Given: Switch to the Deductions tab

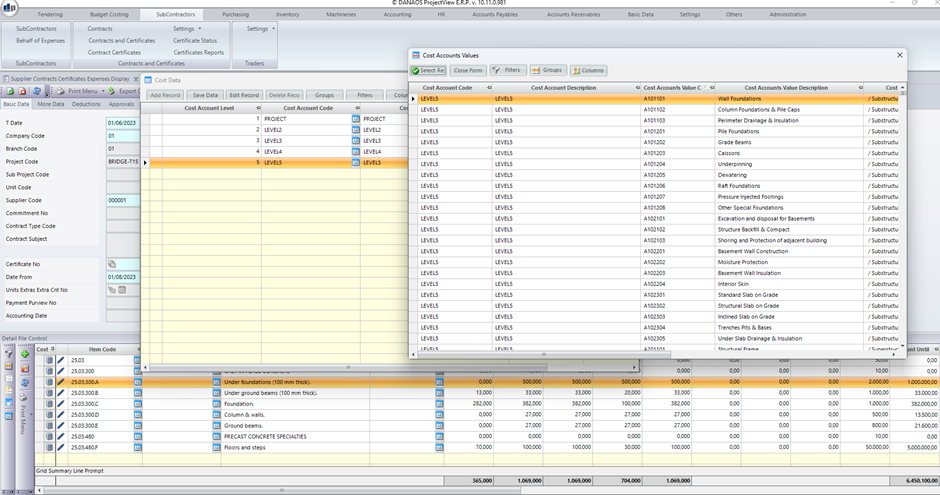Looking at the screenshot, I should pos(86,104).
